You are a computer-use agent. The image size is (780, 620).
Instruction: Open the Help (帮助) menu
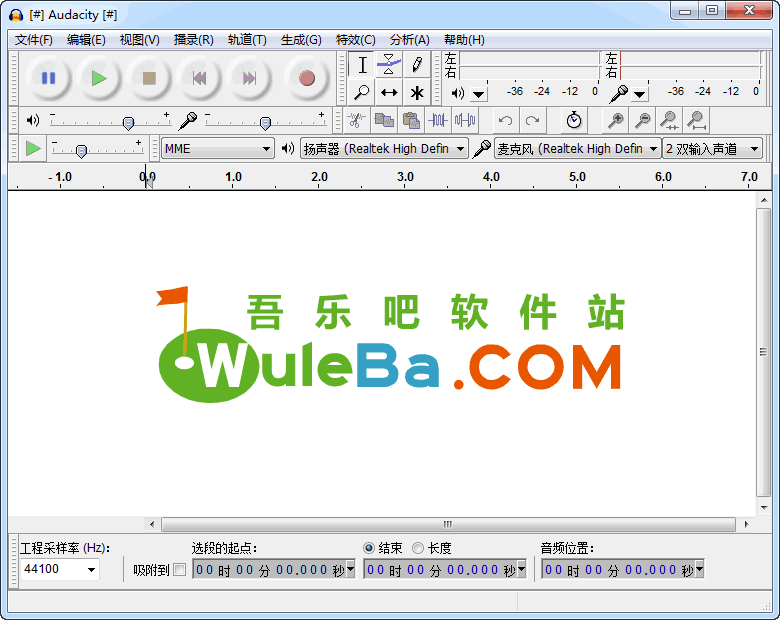tap(464, 40)
